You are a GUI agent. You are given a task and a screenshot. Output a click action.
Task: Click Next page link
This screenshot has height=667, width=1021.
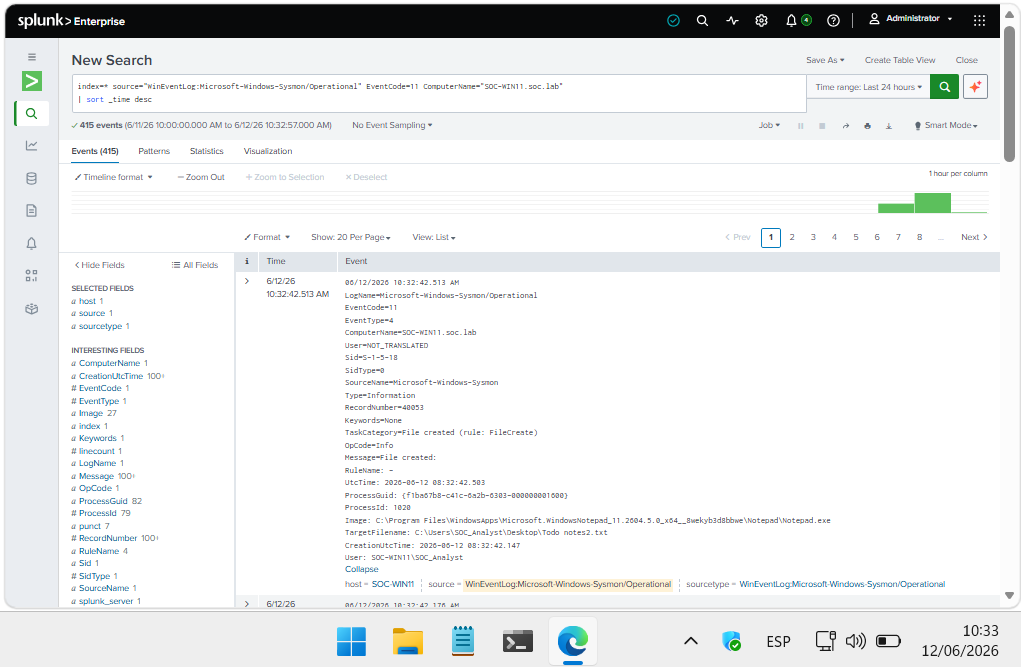point(974,237)
